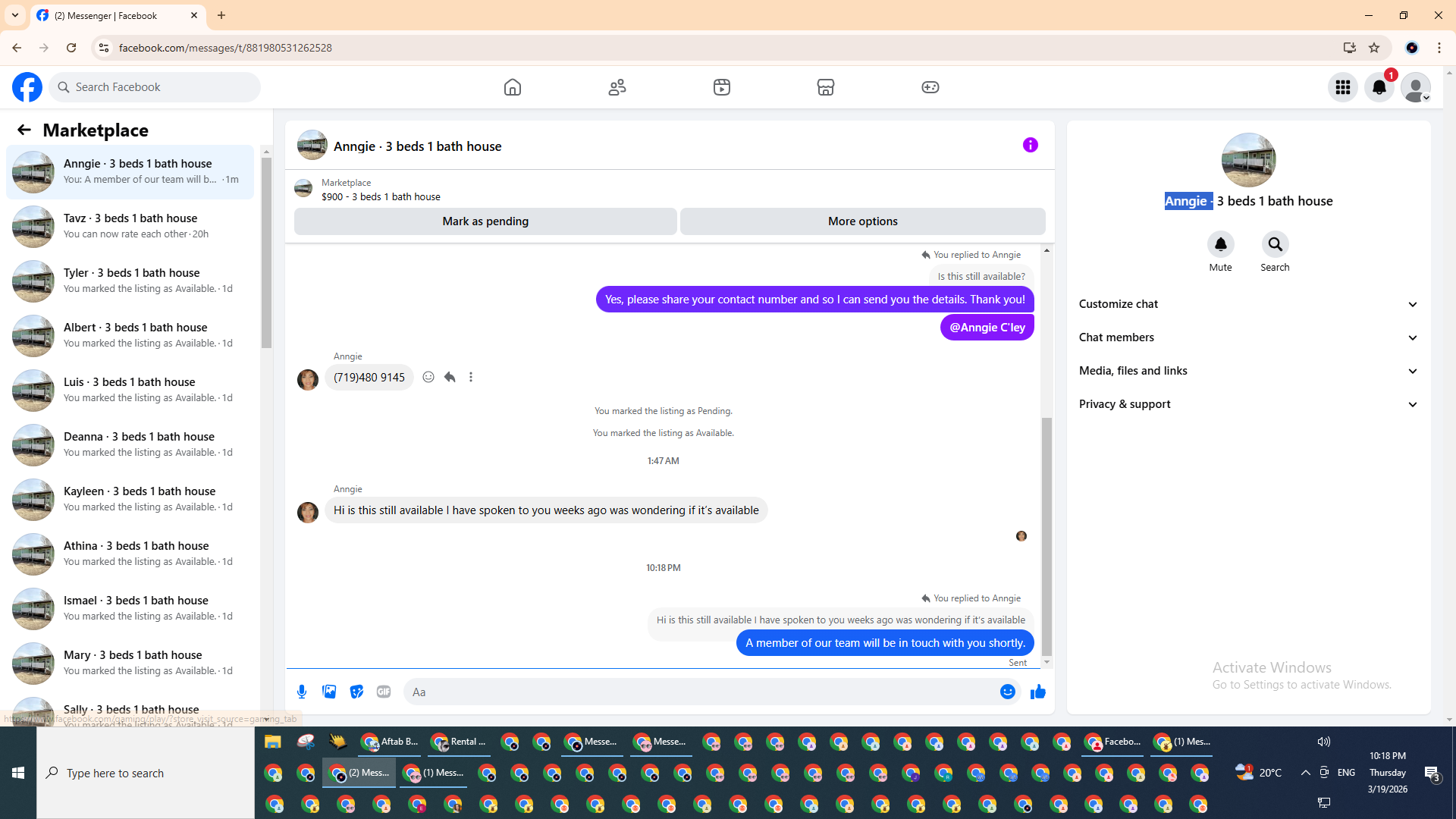This screenshot has width=1456, height=819.
Task: Open Facebook notifications bell
Action: click(1379, 87)
